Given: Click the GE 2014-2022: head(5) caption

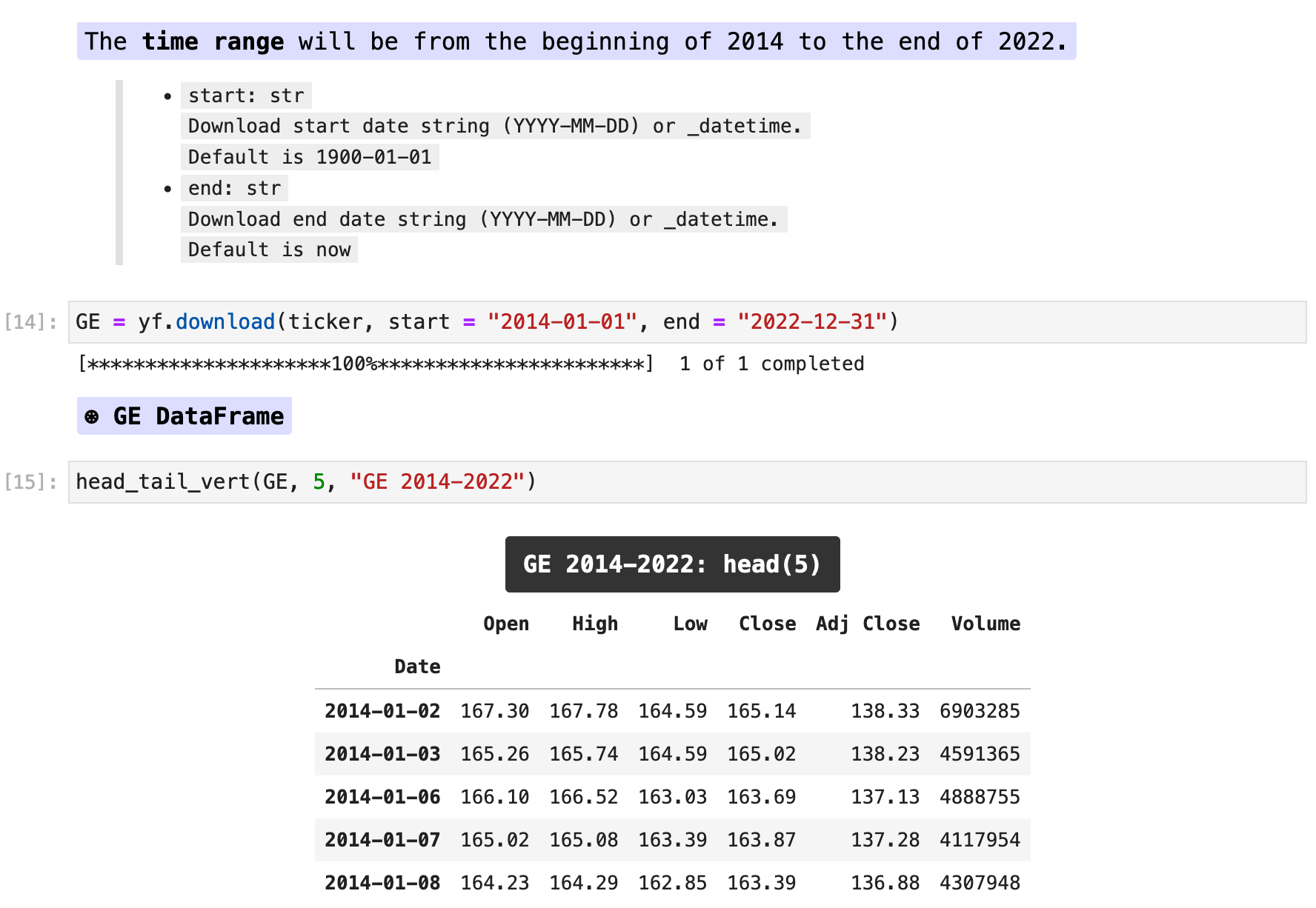Looking at the screenshot, I should click(673, 564).
